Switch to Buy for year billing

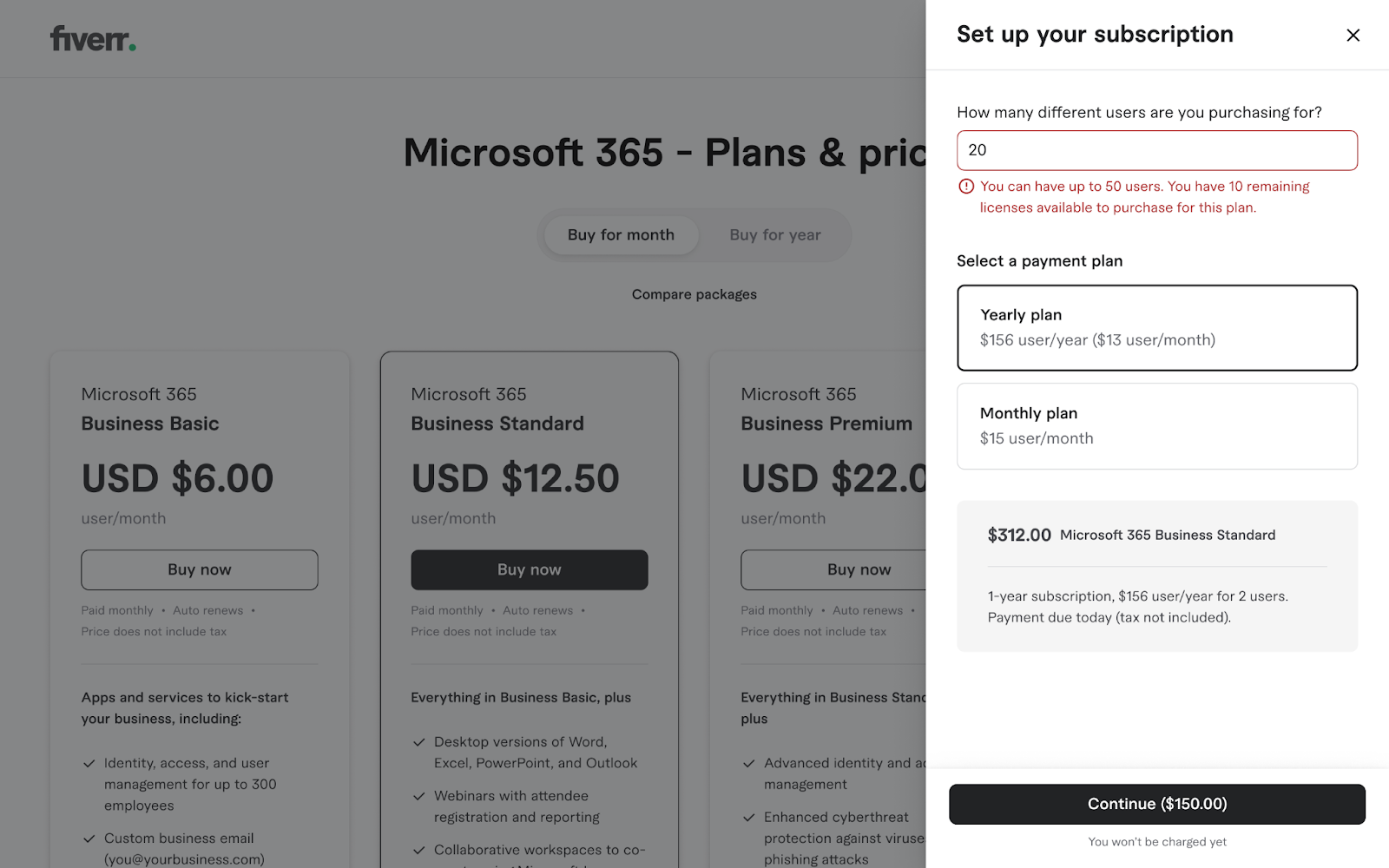tap(774, 235)
